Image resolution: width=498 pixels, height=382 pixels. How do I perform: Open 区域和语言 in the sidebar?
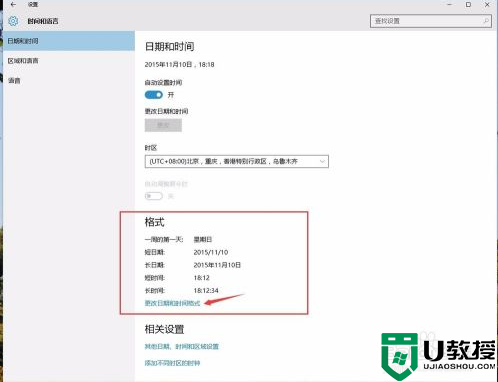(69, 61)
